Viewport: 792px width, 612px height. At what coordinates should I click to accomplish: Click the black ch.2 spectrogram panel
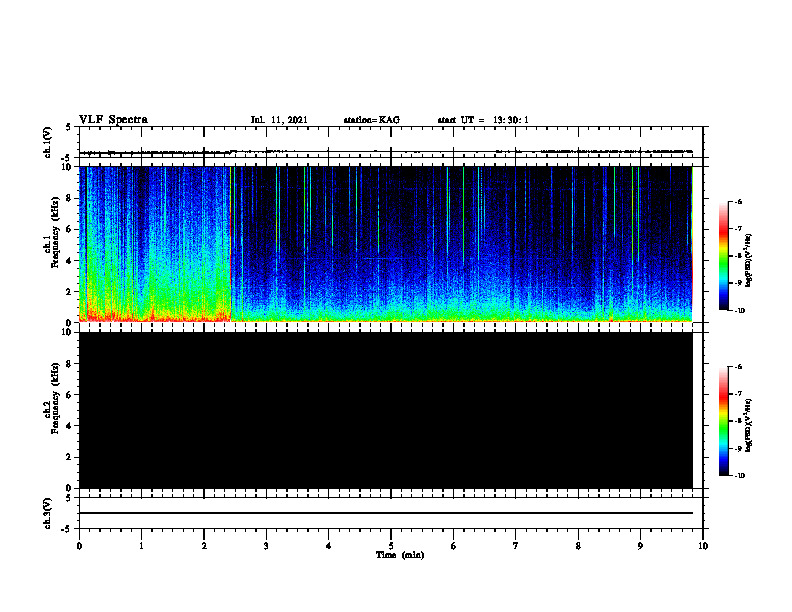pos(386,410)
